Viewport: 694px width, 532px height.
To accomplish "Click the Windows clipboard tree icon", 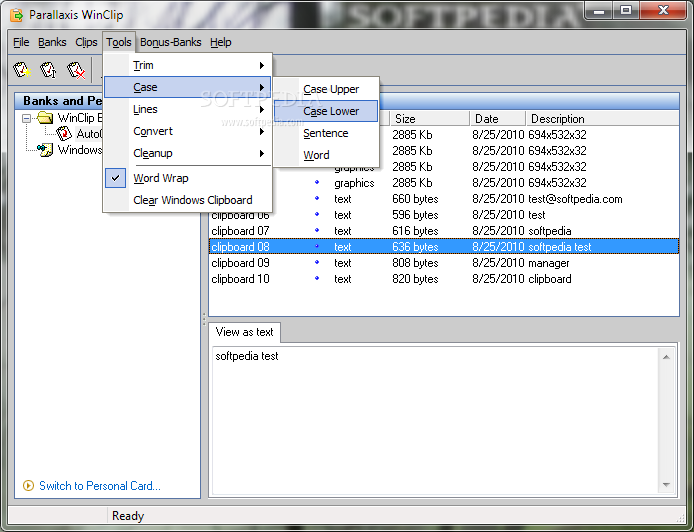I will [45, 150].
